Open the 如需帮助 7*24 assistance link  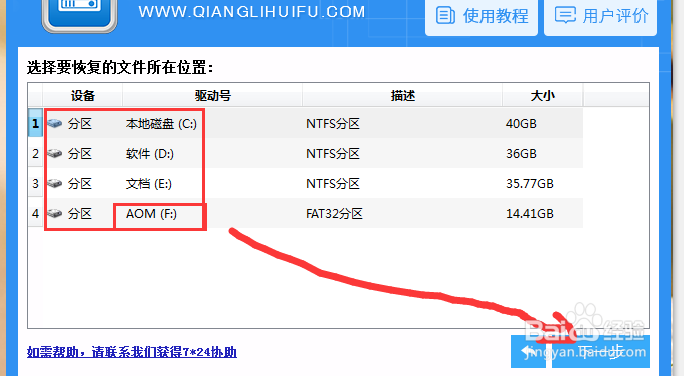pos(132,352)
